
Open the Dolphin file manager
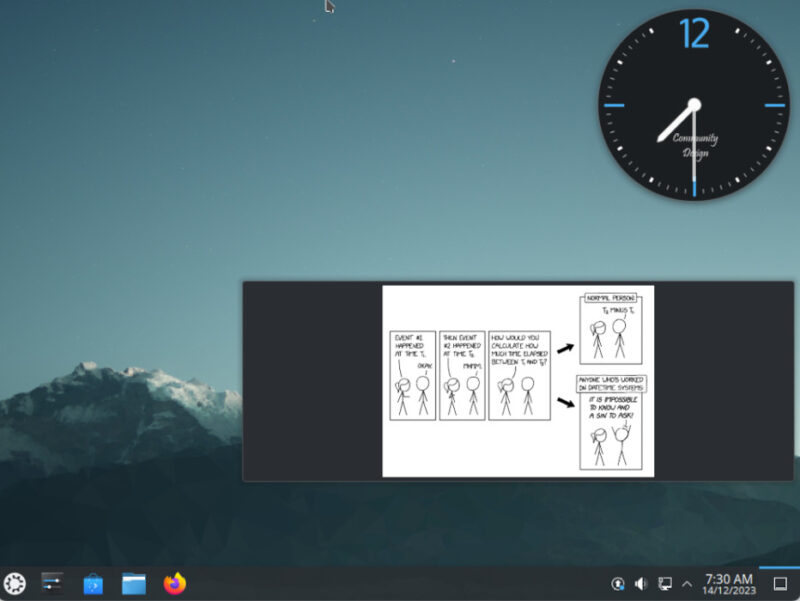(132, 583)
